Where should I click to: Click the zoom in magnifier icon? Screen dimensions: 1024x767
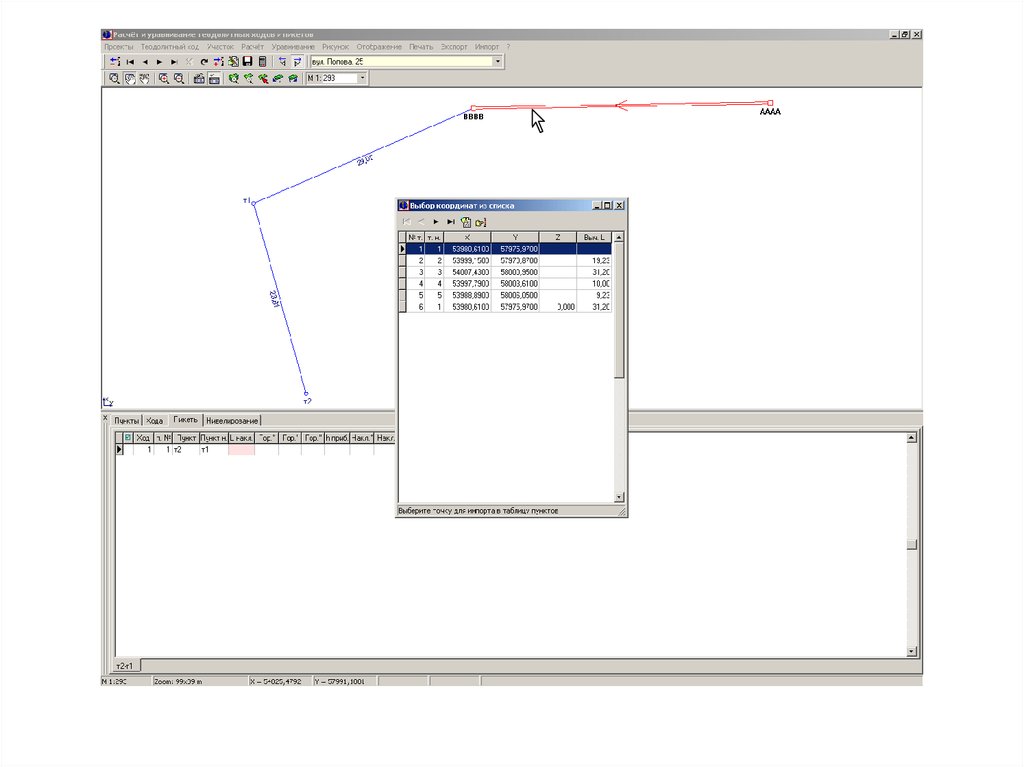coord(163,78)
